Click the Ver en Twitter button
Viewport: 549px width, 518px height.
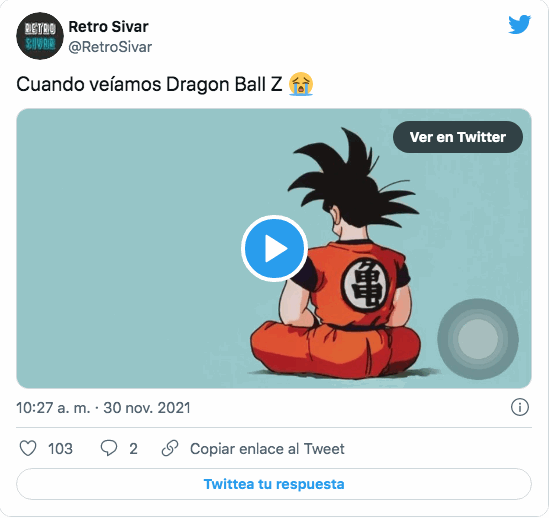click(458, 137)
